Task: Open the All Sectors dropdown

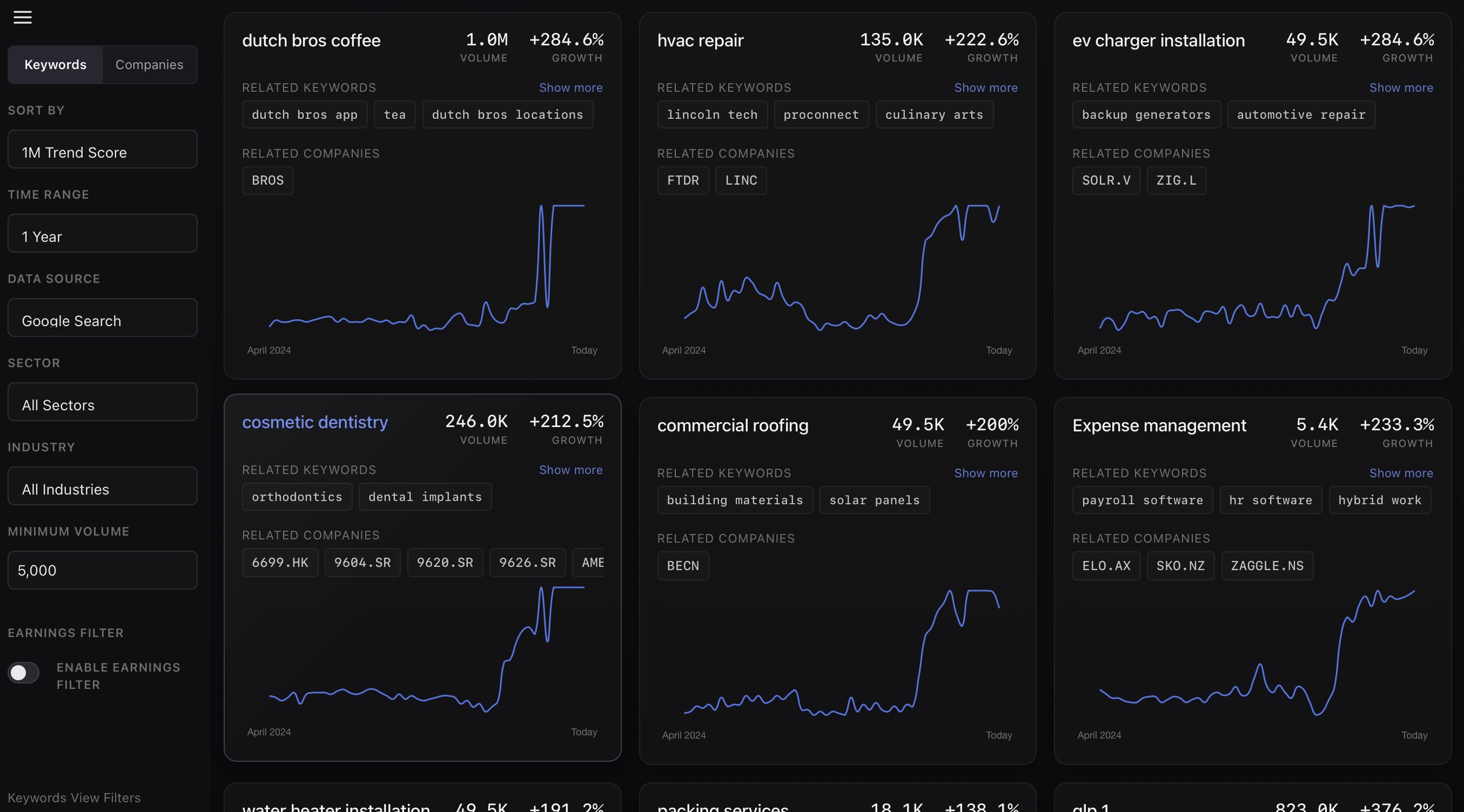Action: point(102,402)
